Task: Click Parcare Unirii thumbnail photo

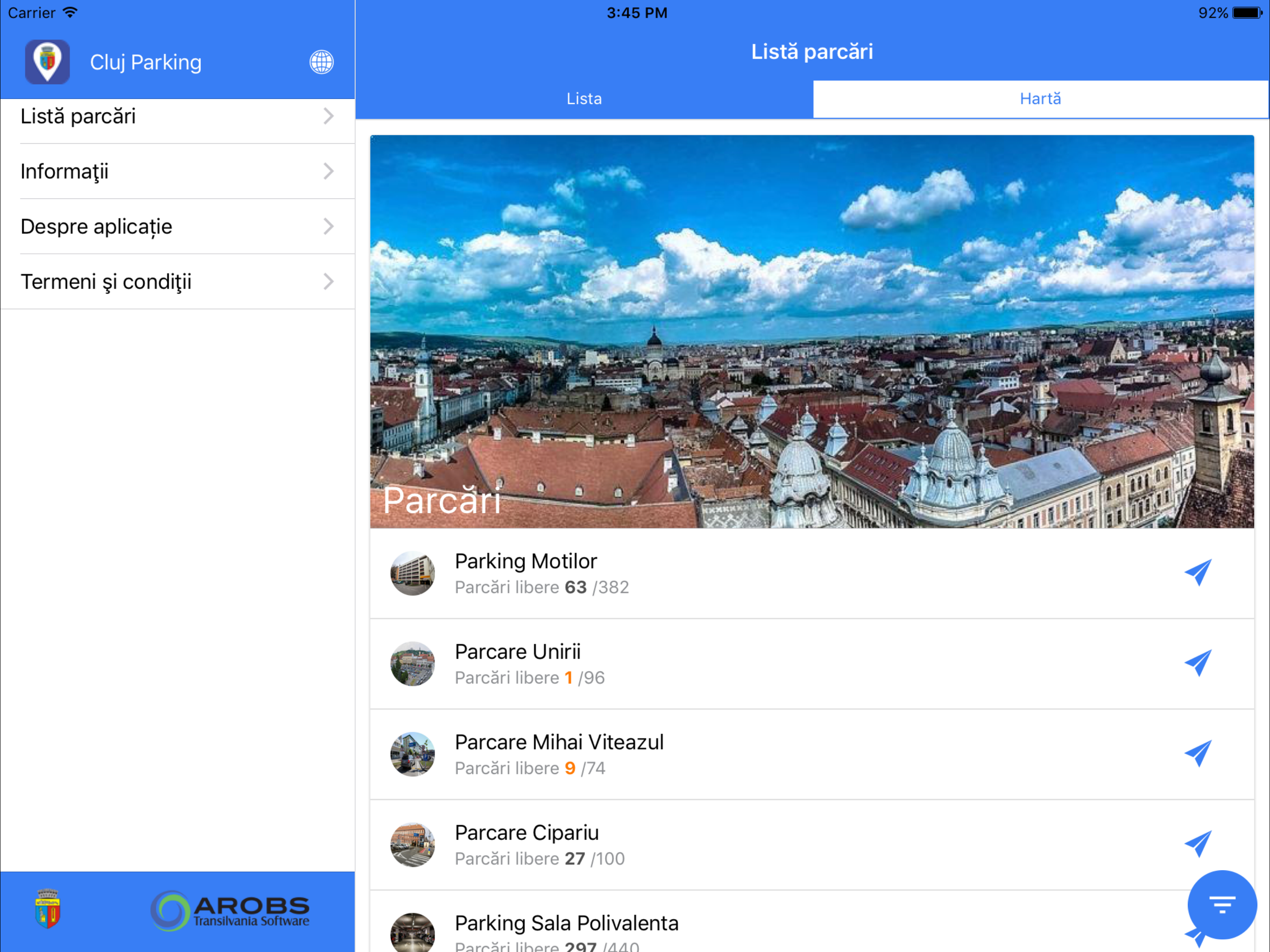Action: pos(412,663)
